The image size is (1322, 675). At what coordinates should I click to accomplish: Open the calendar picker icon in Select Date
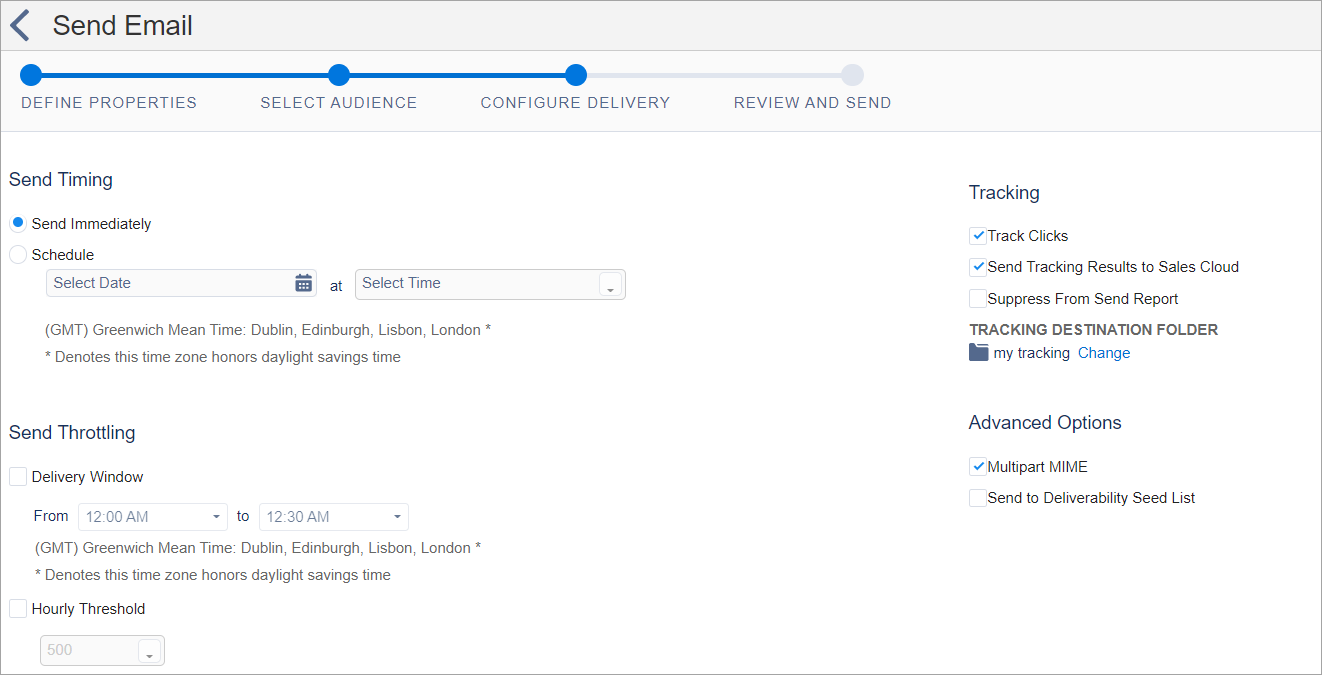(x=304, y=283)
